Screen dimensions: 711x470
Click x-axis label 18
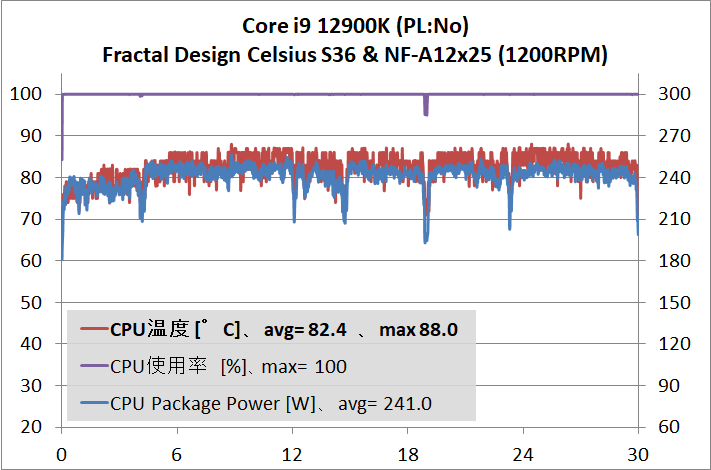pyautogui.click(x=408, y=455)
